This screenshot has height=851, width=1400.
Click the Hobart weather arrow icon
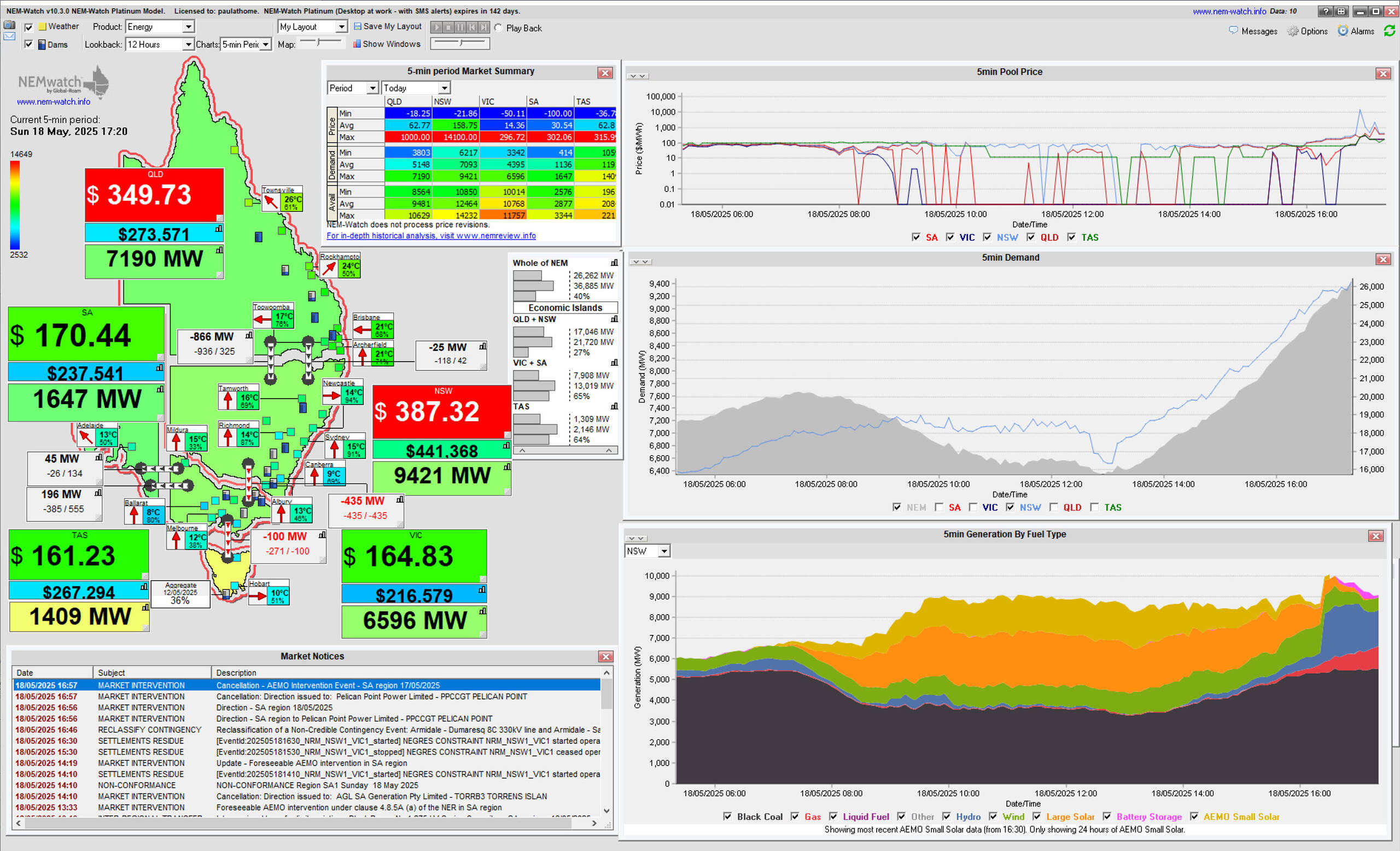pos(258,596)
